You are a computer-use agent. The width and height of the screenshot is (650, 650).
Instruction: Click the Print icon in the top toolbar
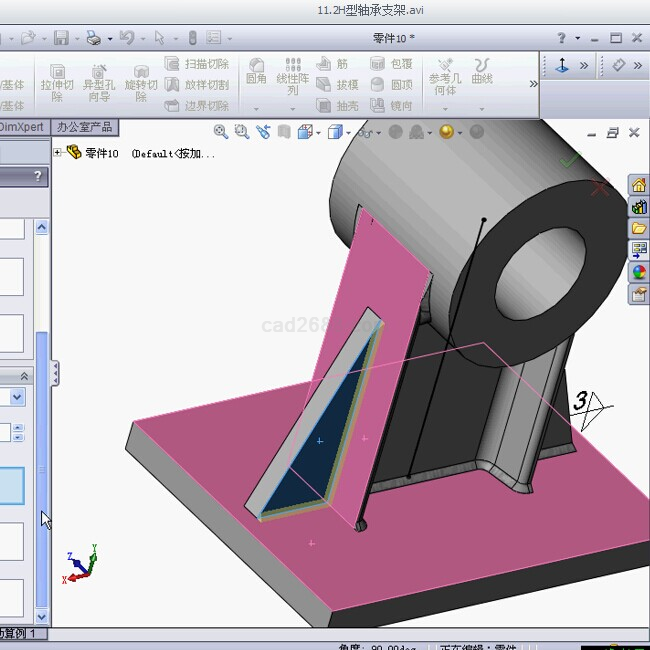tap(93, 38)
